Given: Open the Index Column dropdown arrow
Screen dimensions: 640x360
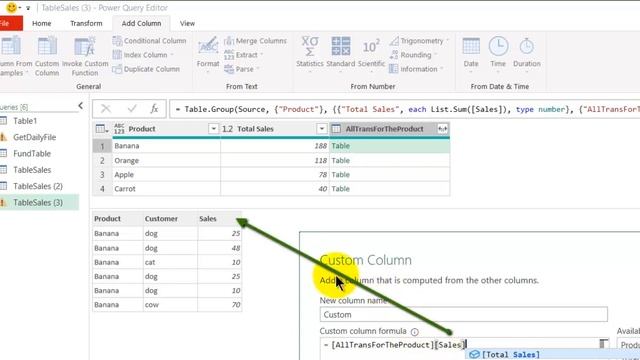Looking at the screenshot, I should [x=172, y=55].
